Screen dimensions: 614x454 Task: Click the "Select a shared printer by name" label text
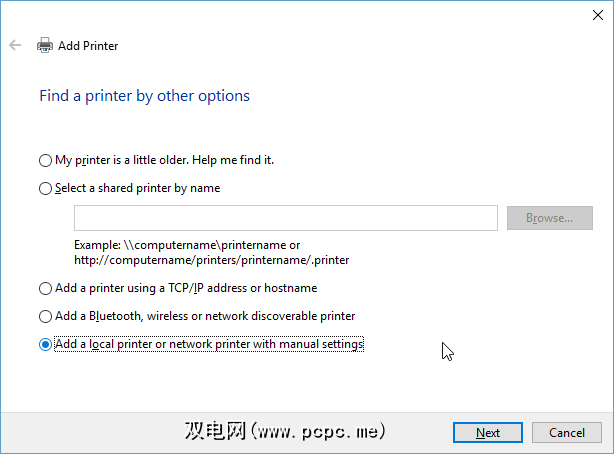137,188
